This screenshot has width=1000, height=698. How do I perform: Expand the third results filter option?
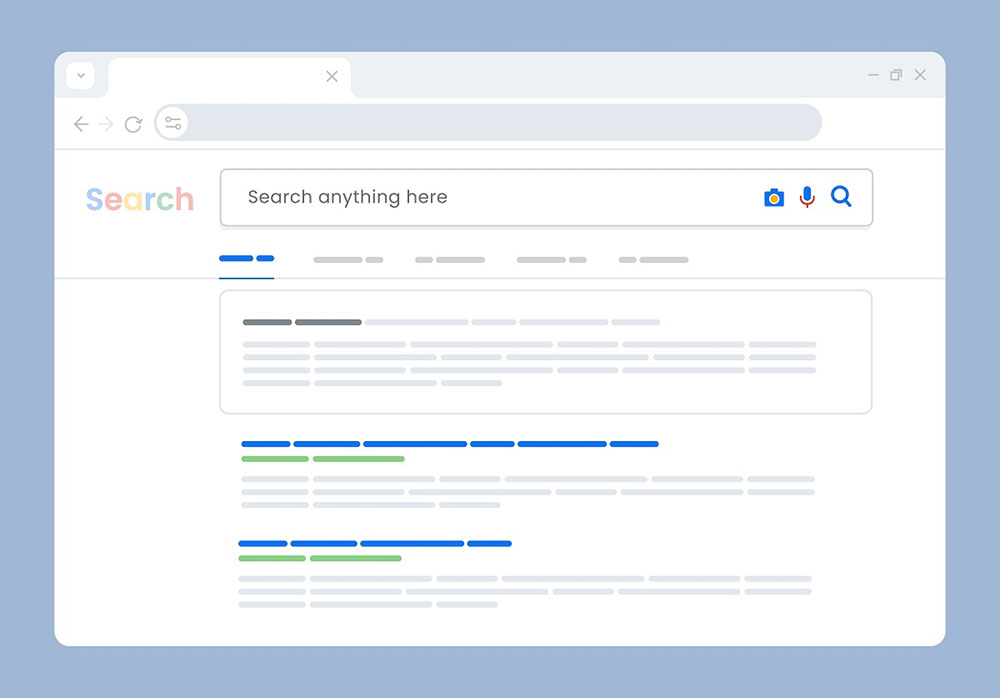click(450, 259)
